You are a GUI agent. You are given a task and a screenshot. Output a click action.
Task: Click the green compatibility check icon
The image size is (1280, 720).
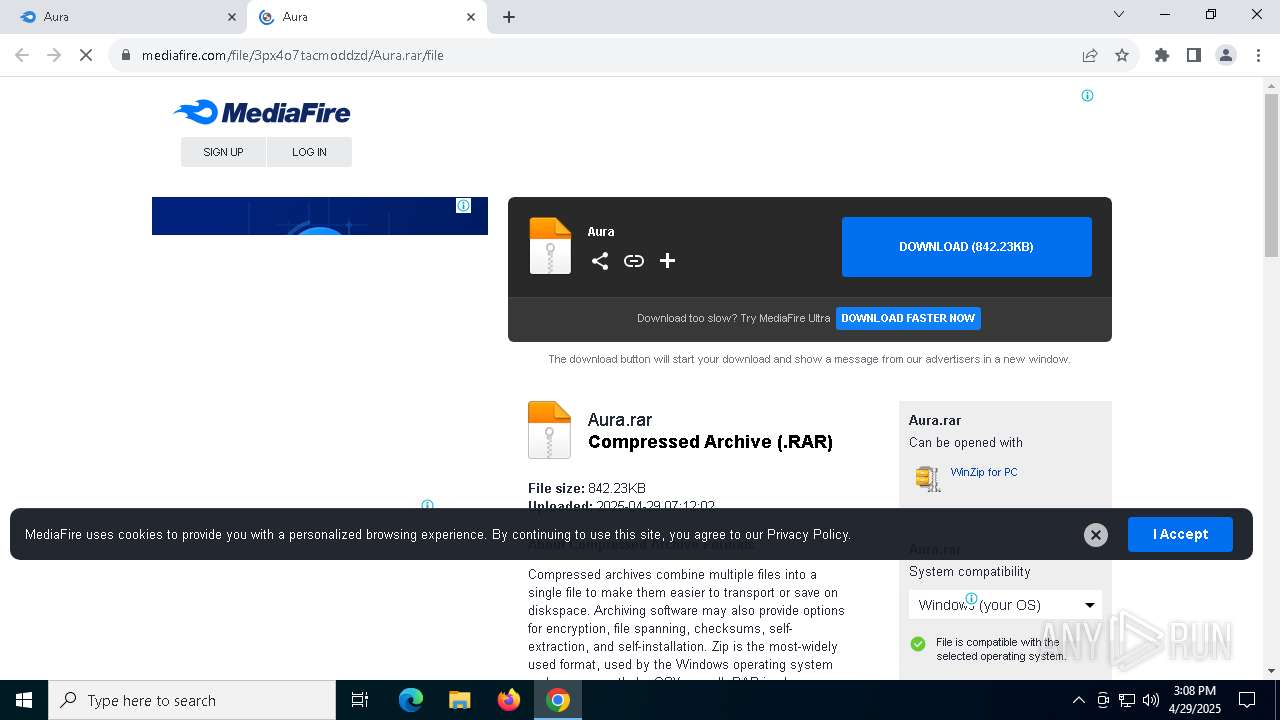coord(918,644)
